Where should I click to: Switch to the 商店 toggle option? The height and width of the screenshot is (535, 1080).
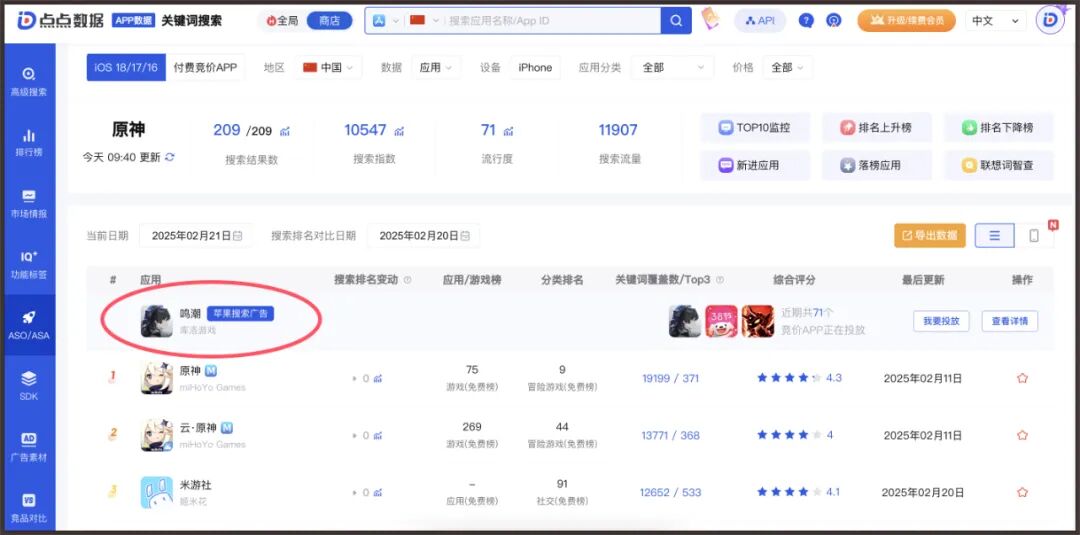pos(329,21)
